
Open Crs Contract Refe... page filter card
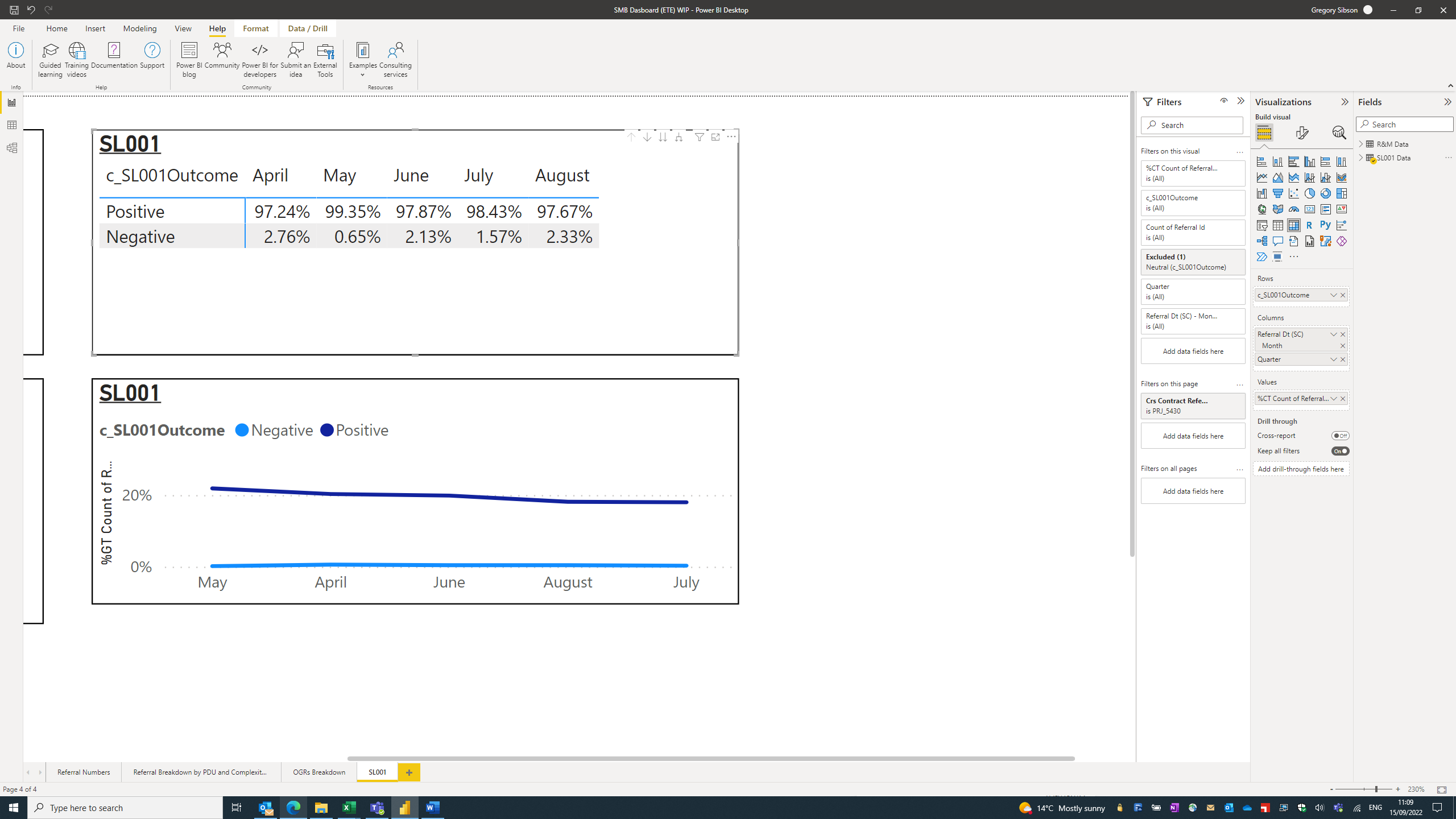[1193, 406]
